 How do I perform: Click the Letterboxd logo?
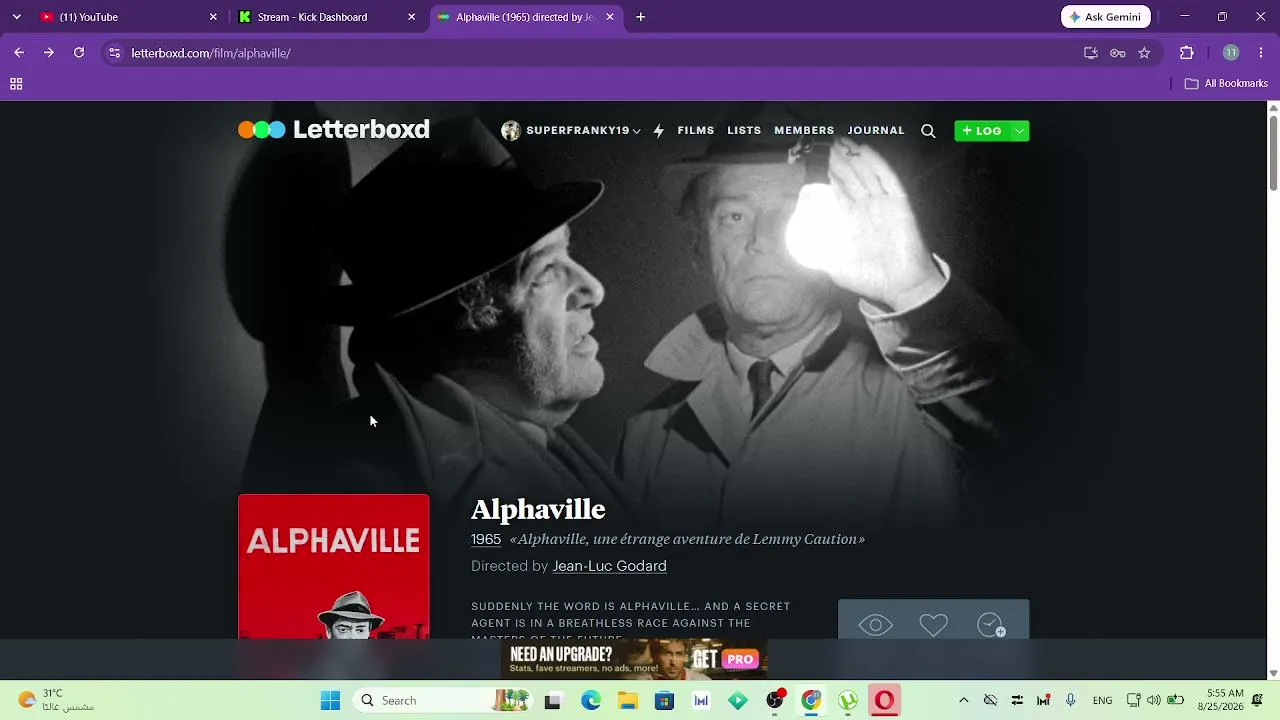point(334,130)
